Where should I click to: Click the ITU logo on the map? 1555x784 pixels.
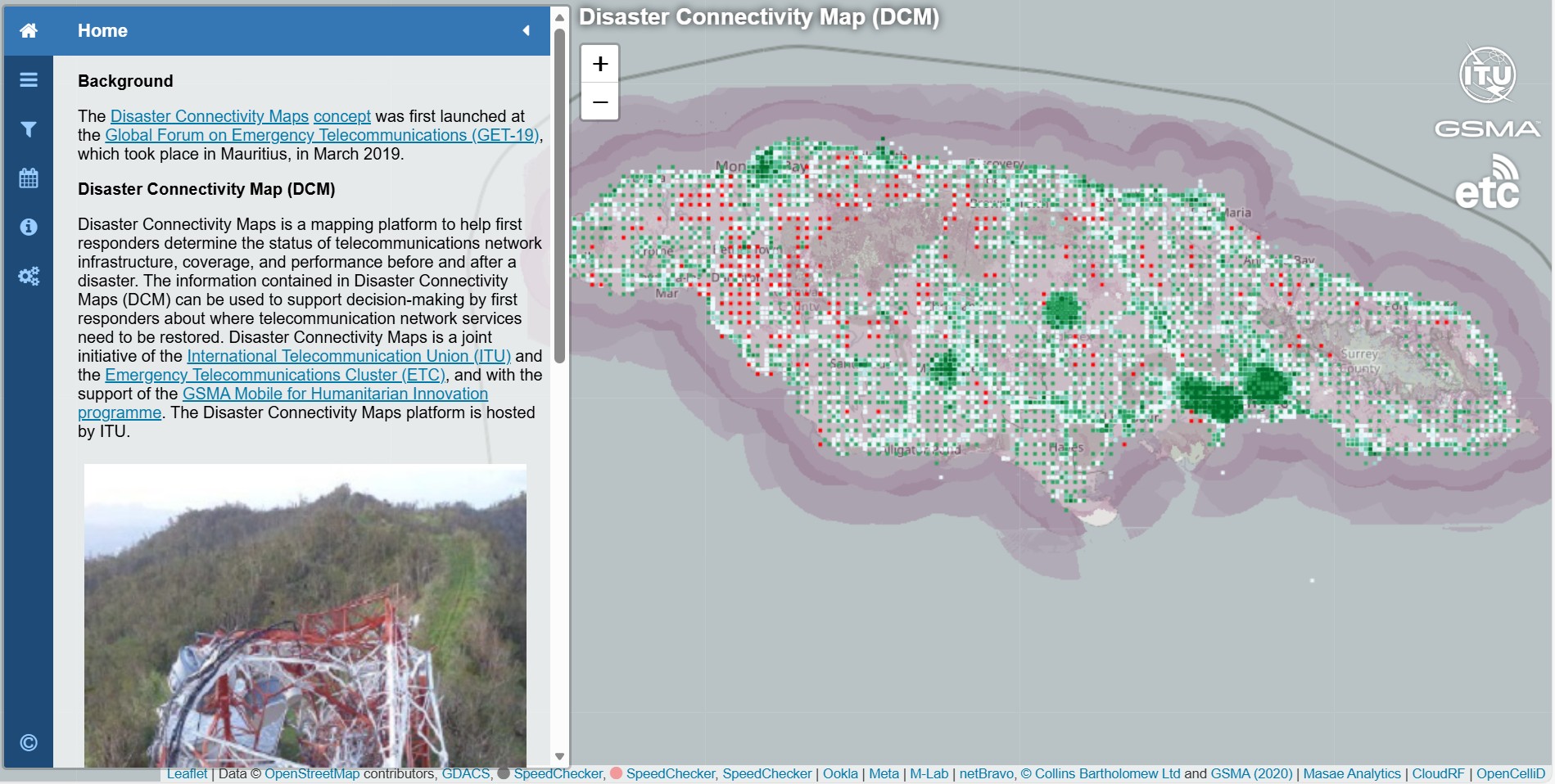click(1487, 74)
